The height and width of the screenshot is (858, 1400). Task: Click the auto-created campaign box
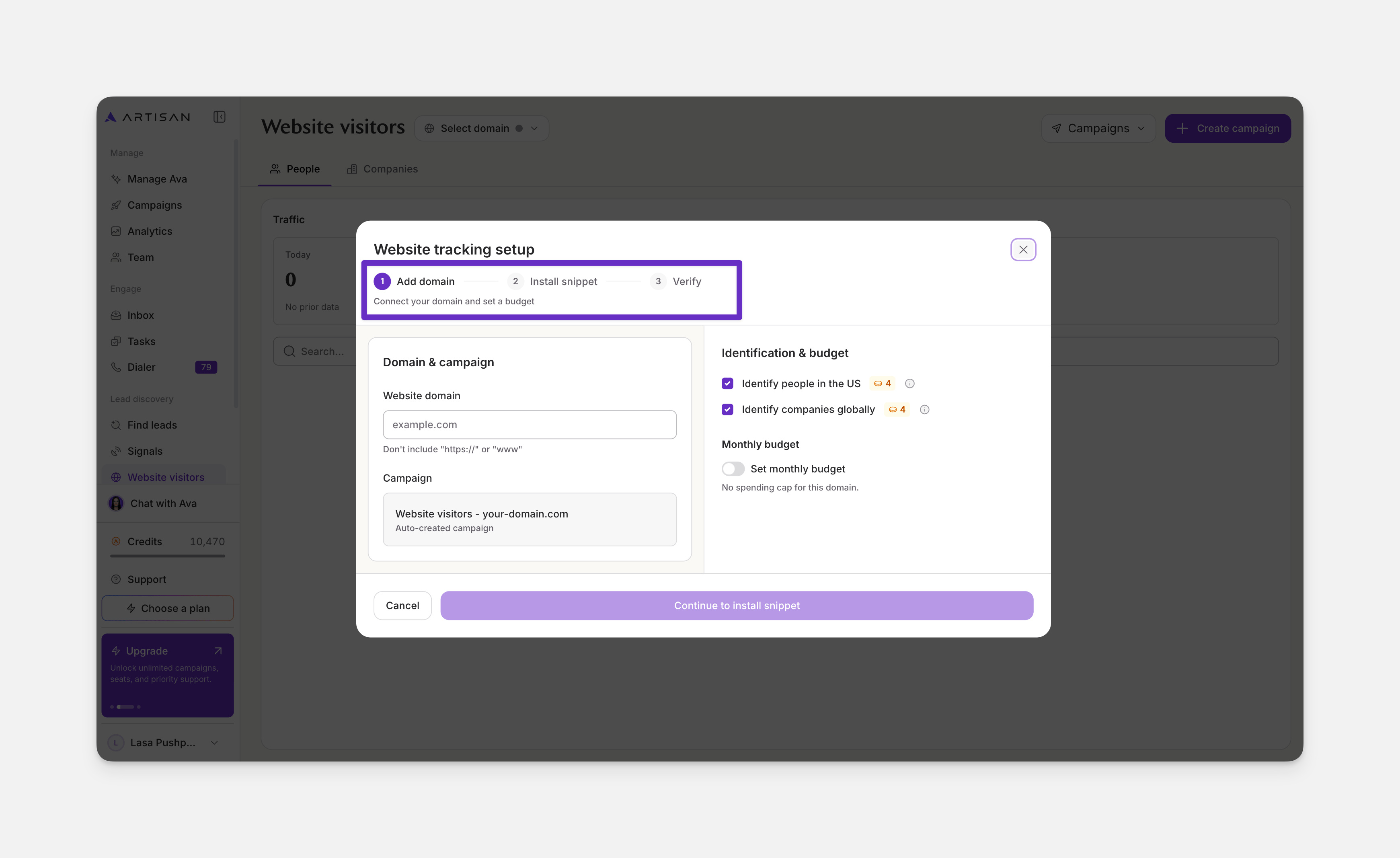coord(530,519)
